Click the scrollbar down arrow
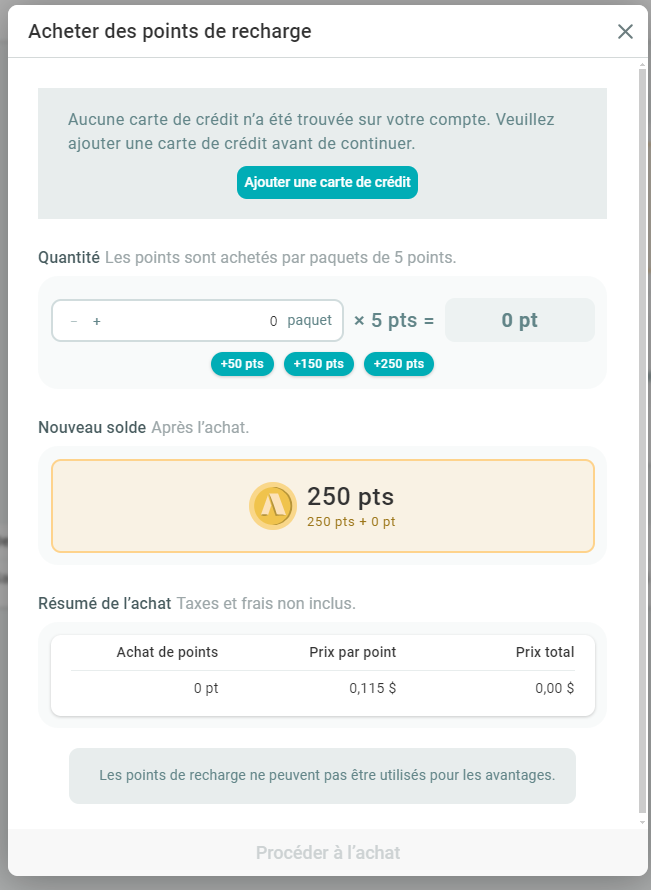This screenshot has height=890, width=651. pos(642,822)
